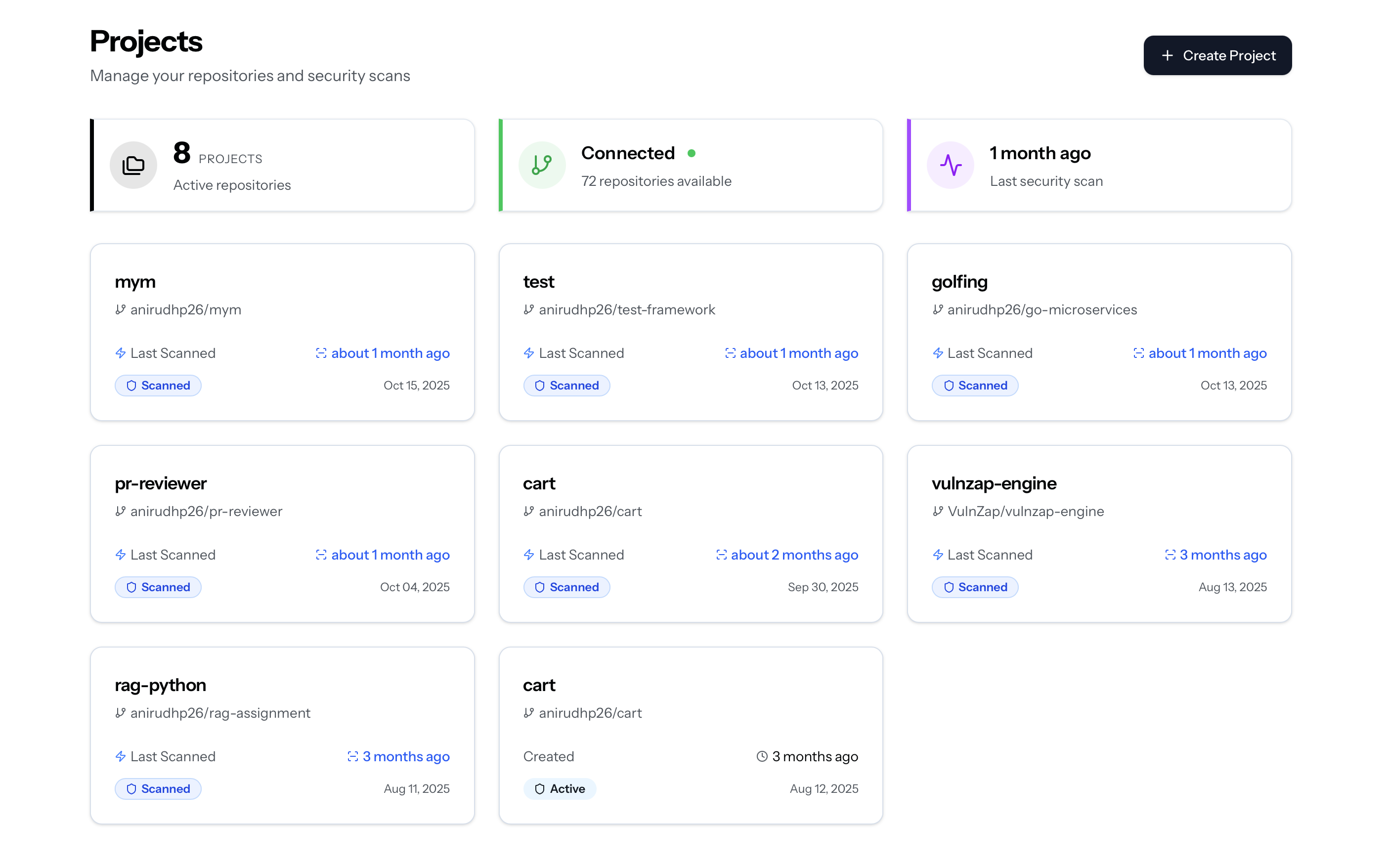Screen dimensions: 1388x868
Task: Click the Scanned badge on vulnzap-engine
Action: click(975, 587)
